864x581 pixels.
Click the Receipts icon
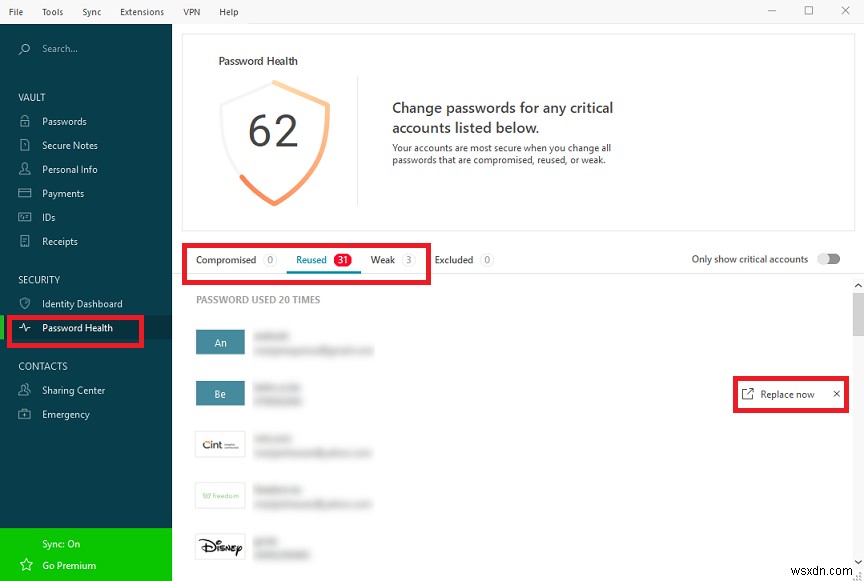pos(25,241)
